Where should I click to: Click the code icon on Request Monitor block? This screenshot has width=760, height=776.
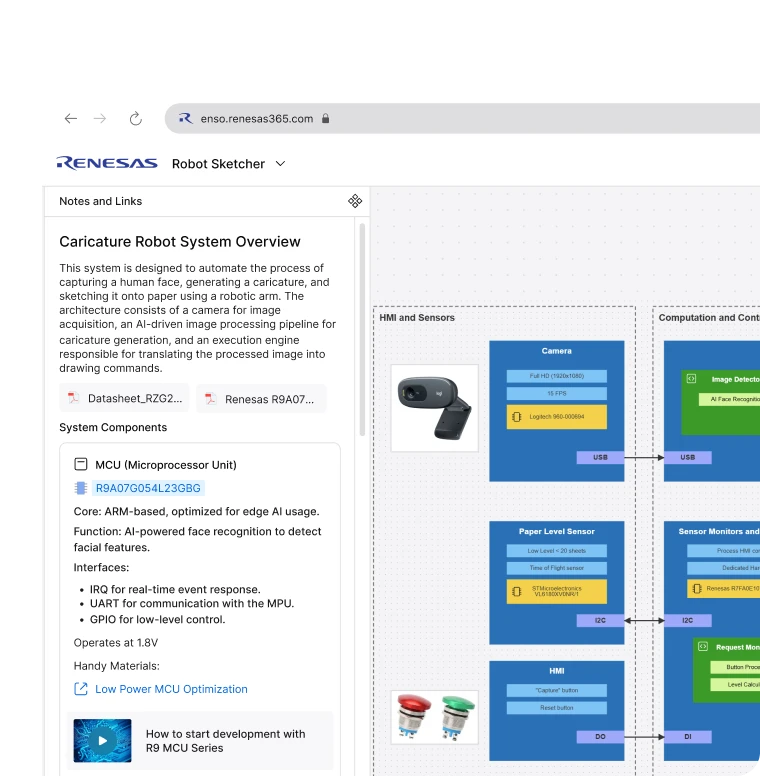703,647
